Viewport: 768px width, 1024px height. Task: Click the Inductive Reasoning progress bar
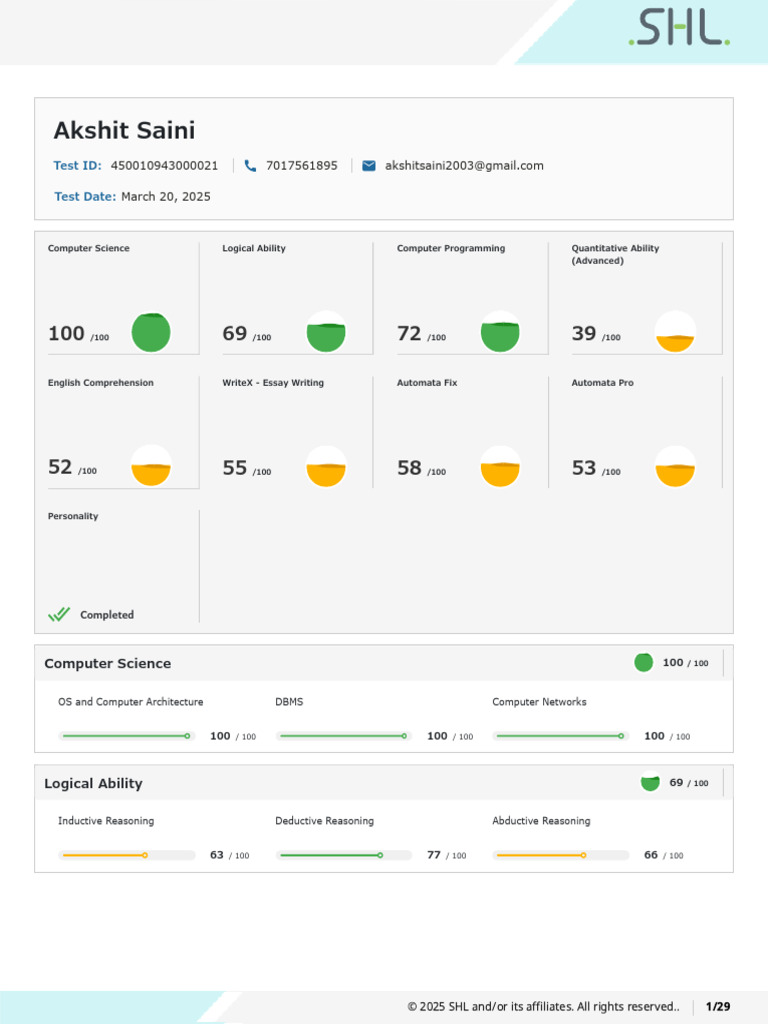click(127, 856)
